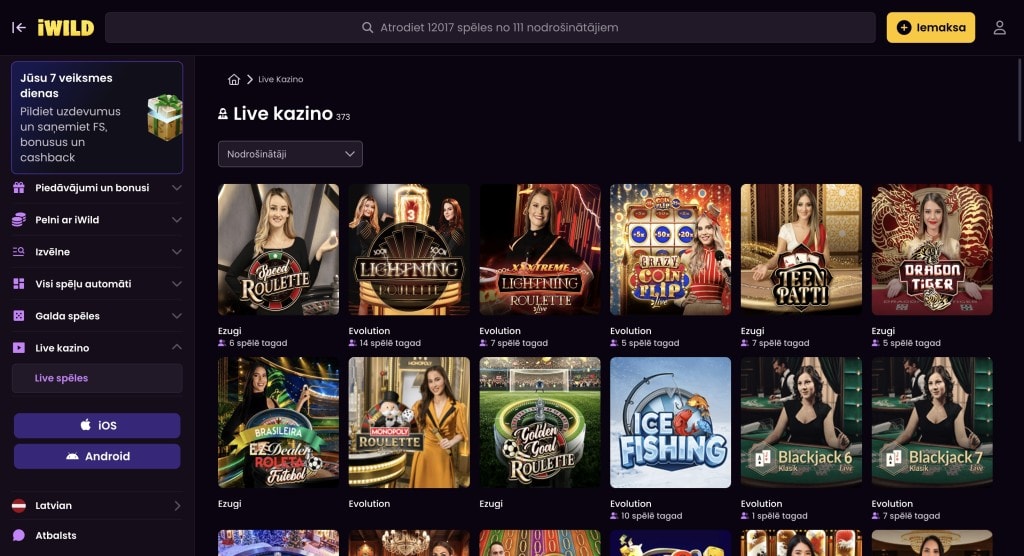Screen dimensions: 1024x556
Task: Click '10 spēlē tagad' under Ice Fishing
Action: tap(651, 516)
